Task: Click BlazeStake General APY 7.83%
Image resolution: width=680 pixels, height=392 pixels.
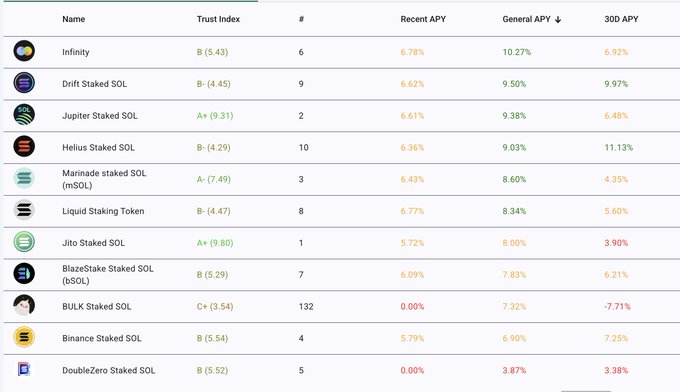Action: 514,274
